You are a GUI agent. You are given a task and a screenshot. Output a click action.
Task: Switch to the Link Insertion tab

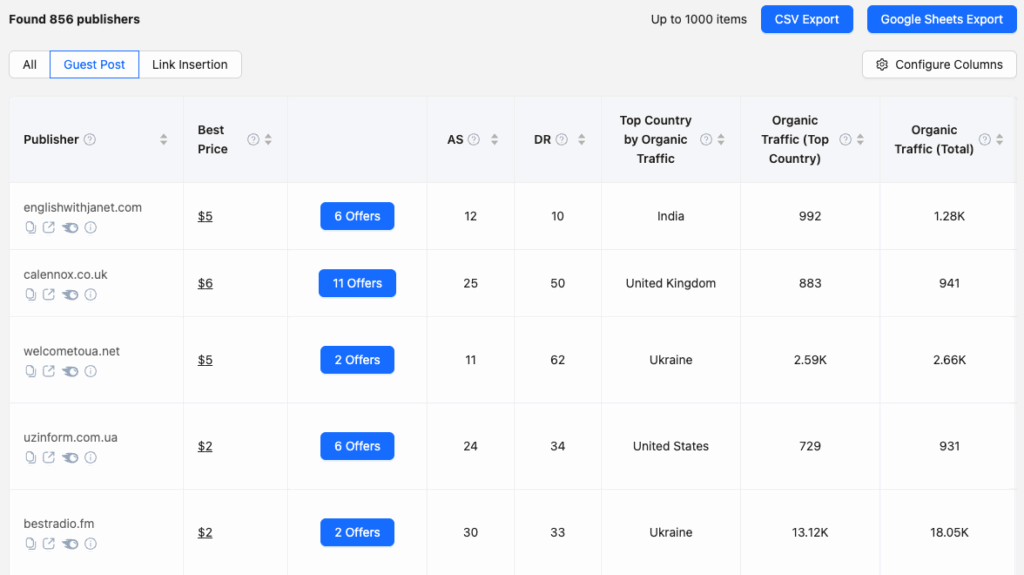tap(190, 65)
